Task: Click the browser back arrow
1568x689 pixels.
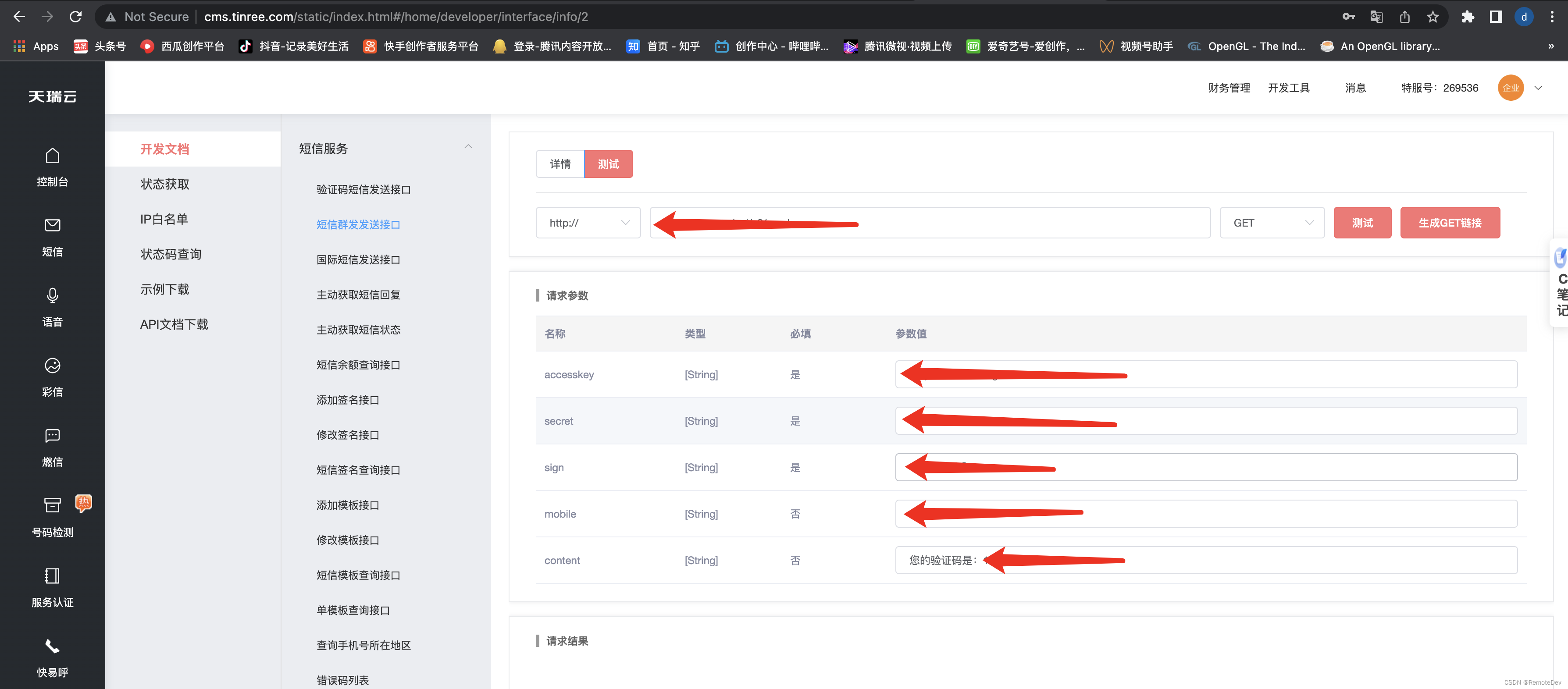Action: 19,17
